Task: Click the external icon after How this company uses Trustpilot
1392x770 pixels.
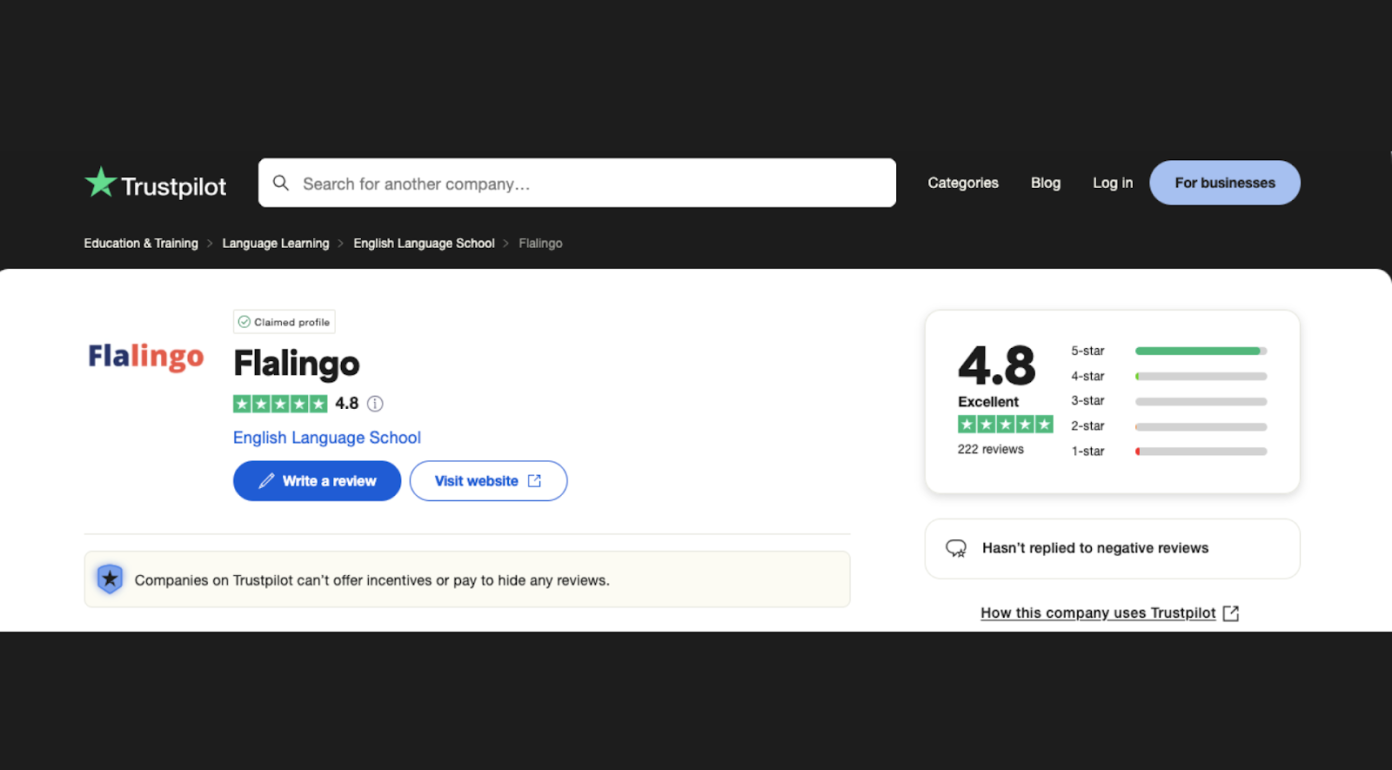Action: [x=1231, y=613]
